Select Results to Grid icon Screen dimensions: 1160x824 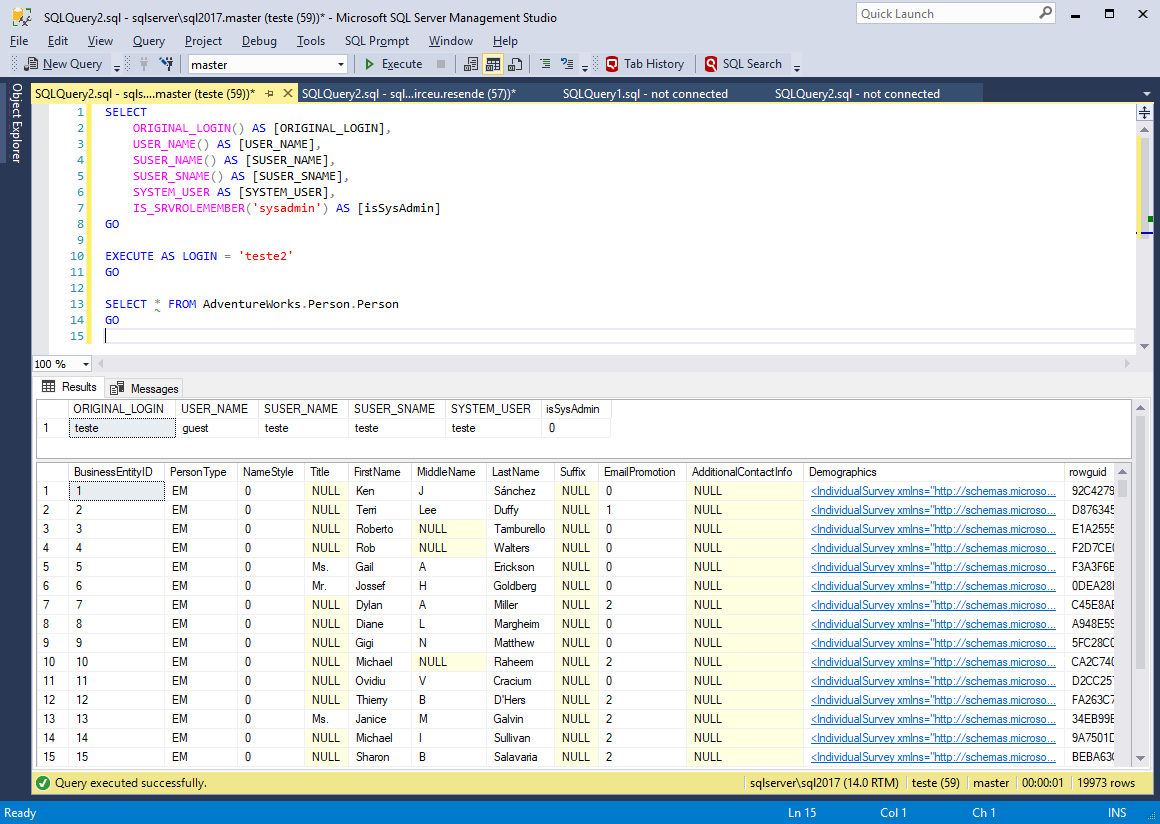pyautogui.click(x=493, y=64)
